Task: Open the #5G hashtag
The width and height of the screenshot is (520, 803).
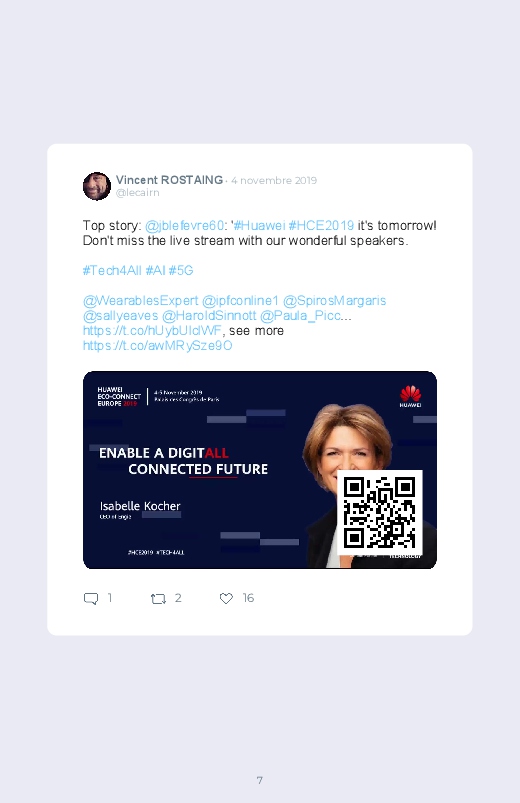Action: pos(181,270)
